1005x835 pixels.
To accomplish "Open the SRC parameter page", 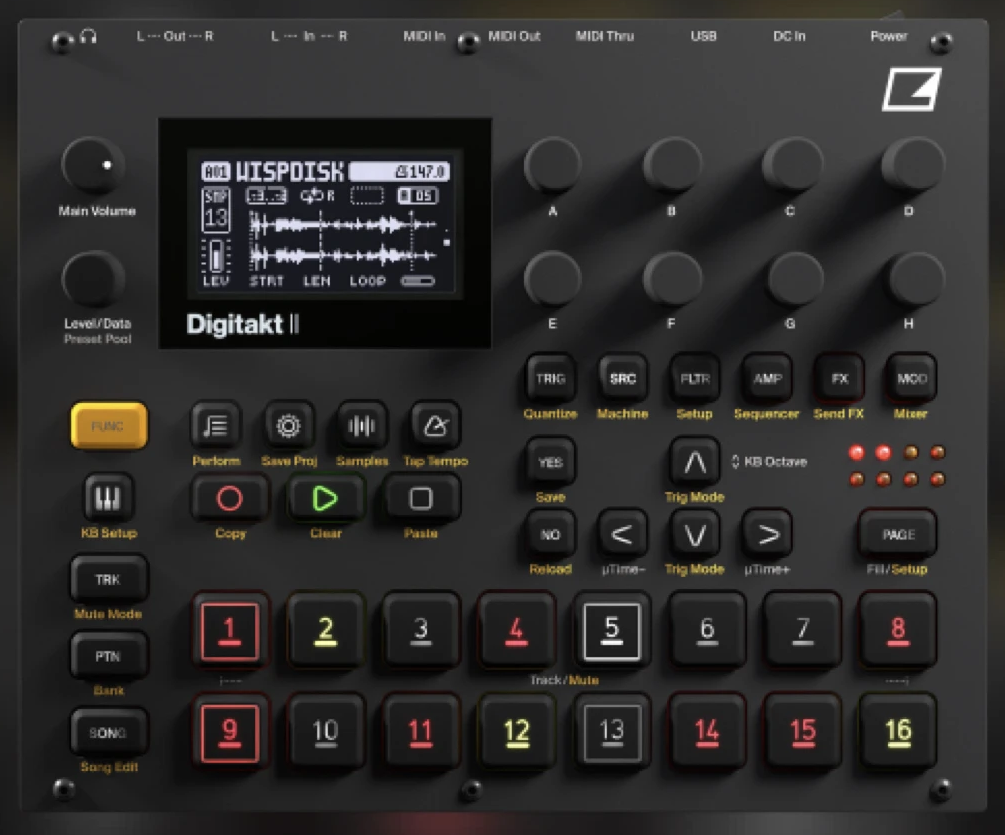I will pyautogui.click(x=622, y=379).
